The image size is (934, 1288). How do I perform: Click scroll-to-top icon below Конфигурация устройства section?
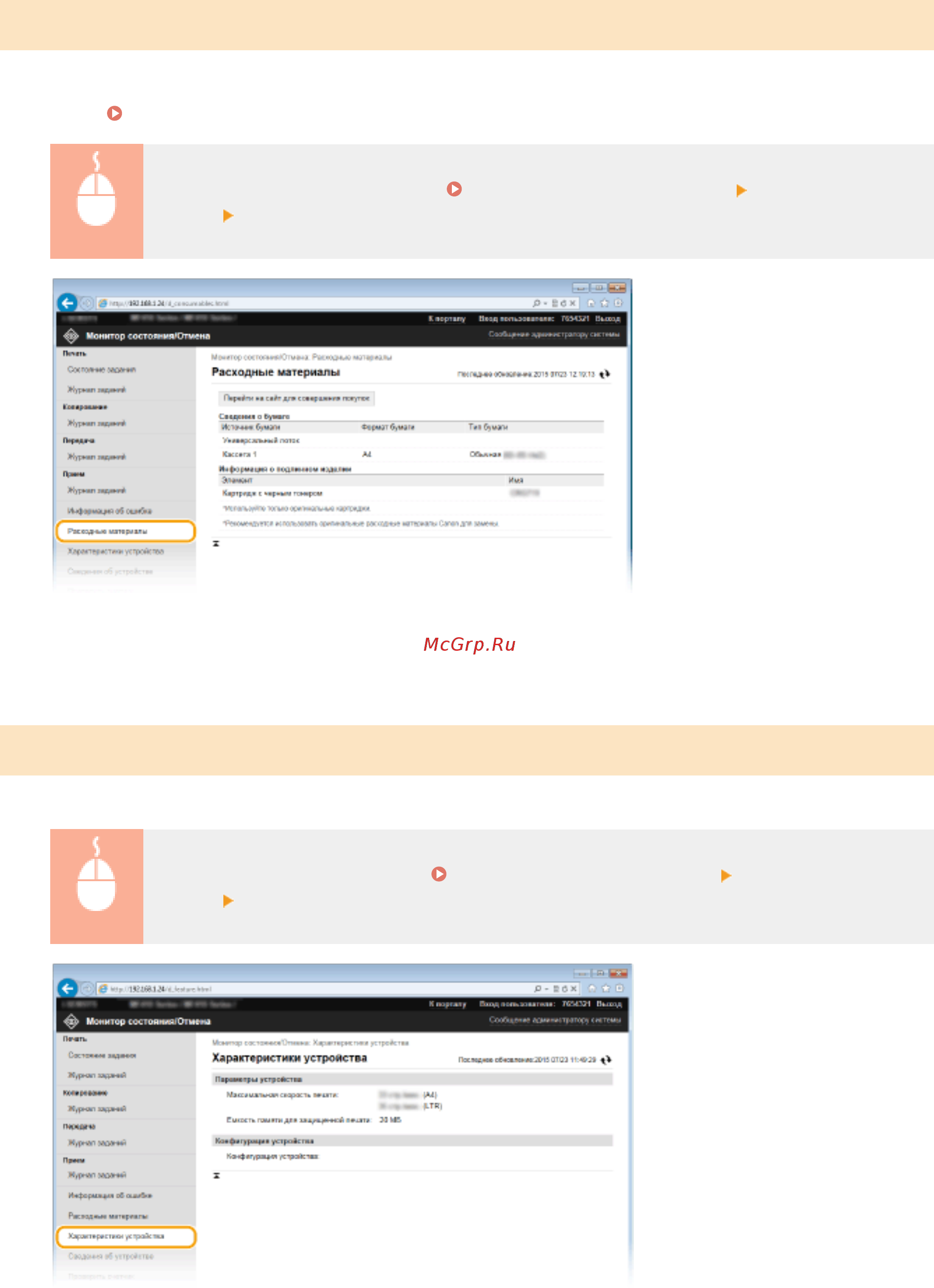[216, 1175]
